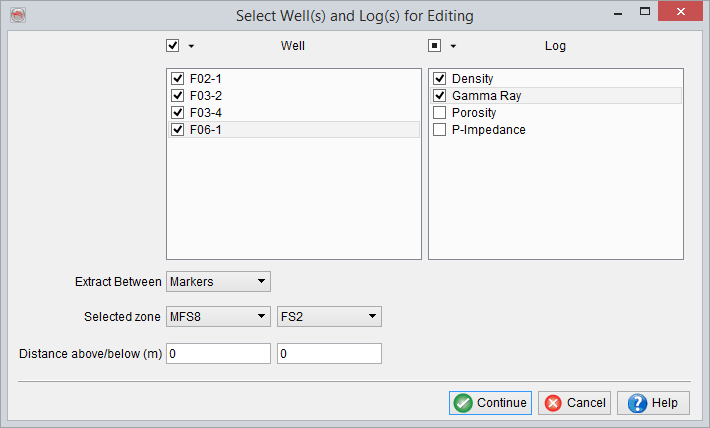
Task: Click the blue question mark Help icon
Action: 638,403
